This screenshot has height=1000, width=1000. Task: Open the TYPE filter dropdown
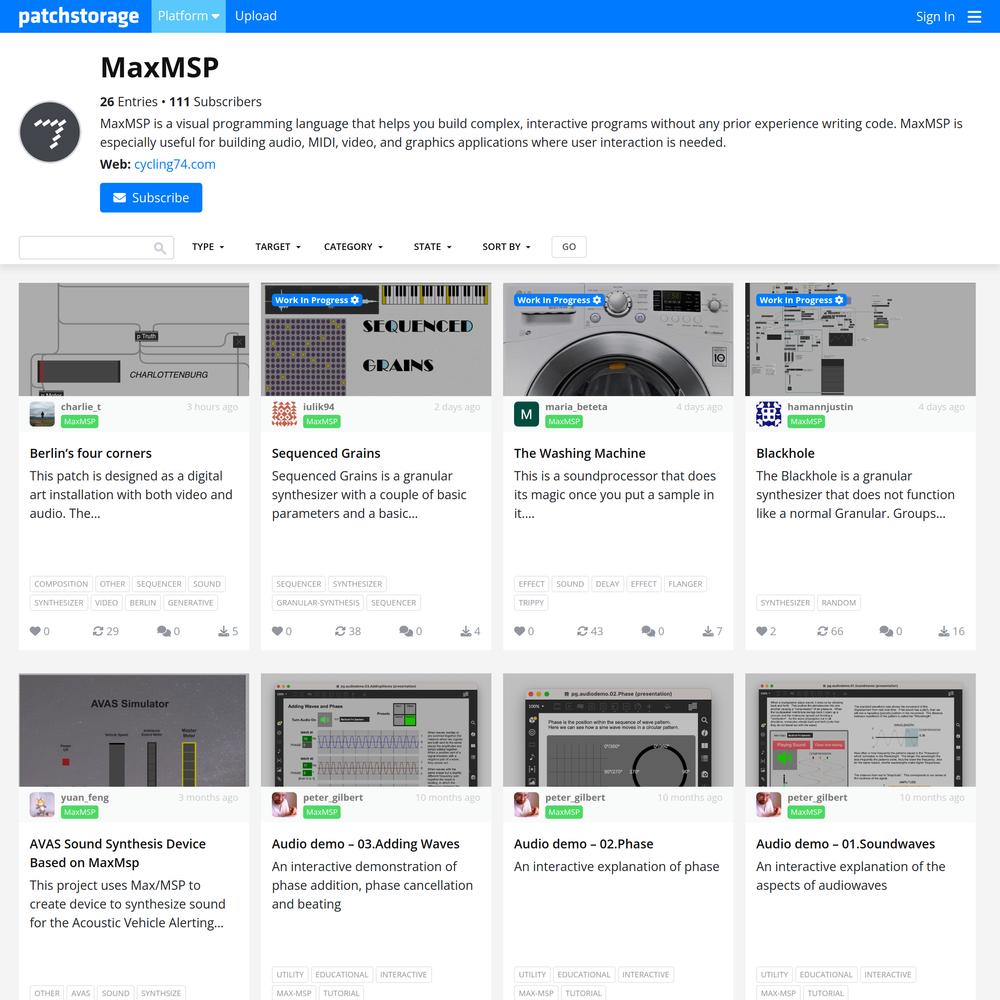click(208, 247)
